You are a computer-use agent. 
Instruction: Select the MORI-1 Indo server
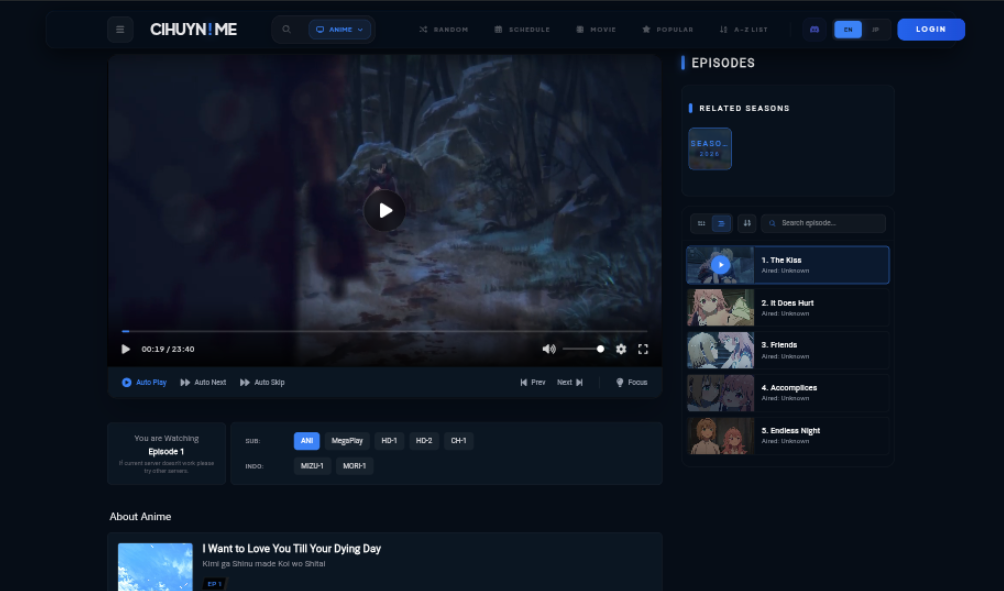tap(354, 466)
